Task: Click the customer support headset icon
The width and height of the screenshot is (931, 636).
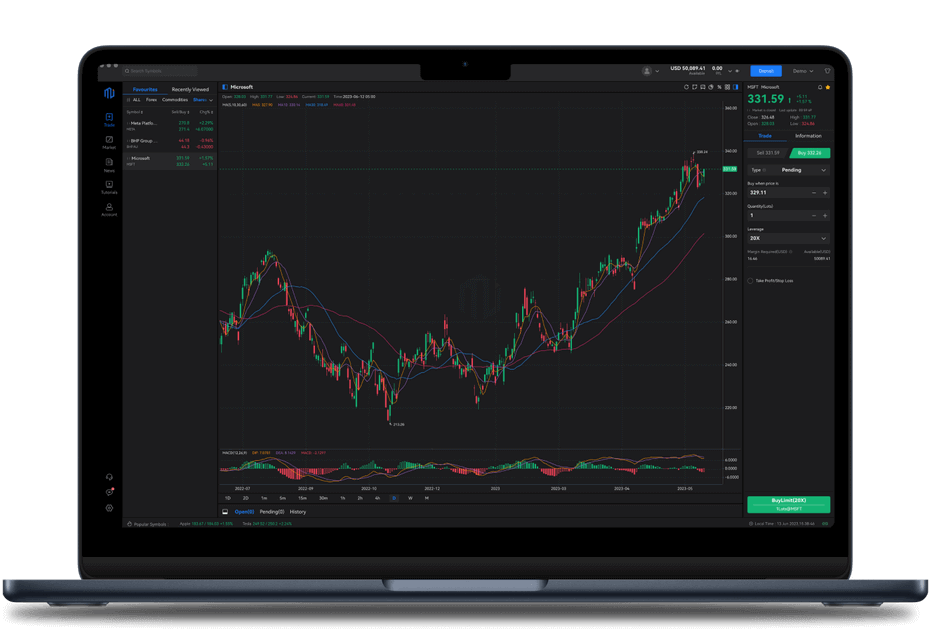Action: (x=109, y=476)
